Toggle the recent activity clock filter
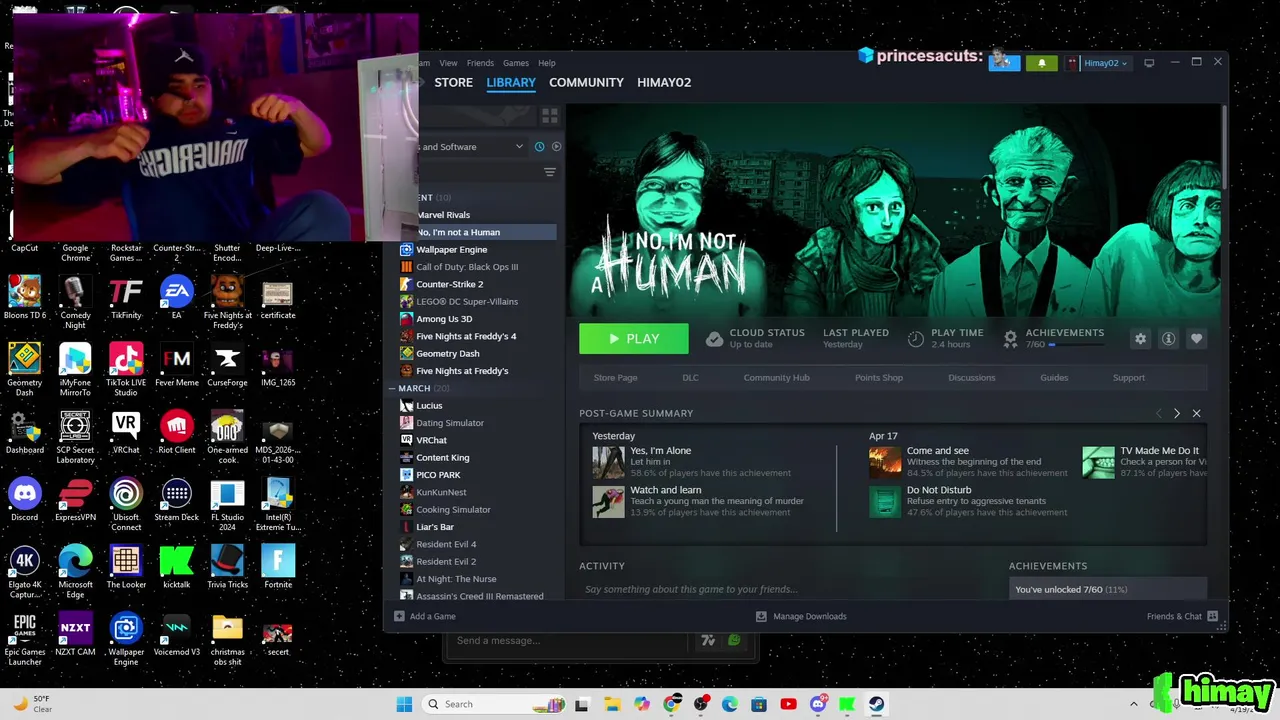The height and width of the screenshot is (720, 1280). point(539,147)
